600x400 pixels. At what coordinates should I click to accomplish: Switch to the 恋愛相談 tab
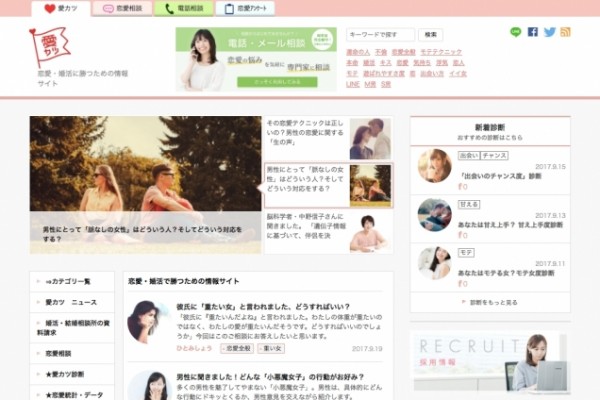(x=122, y=8)
